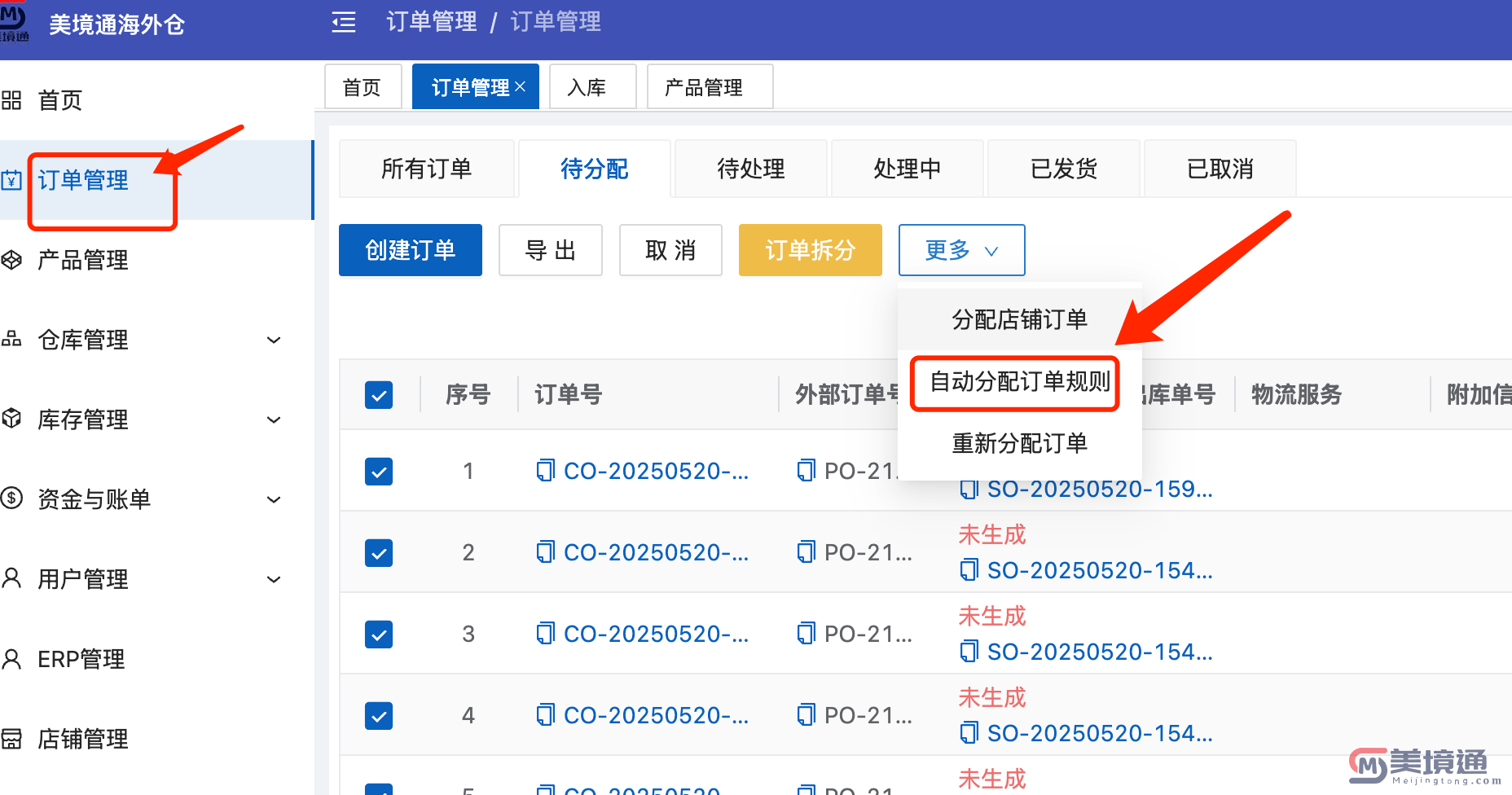
Task: Switch to the 已取消 tab
Action: [x=1220, y=169]
